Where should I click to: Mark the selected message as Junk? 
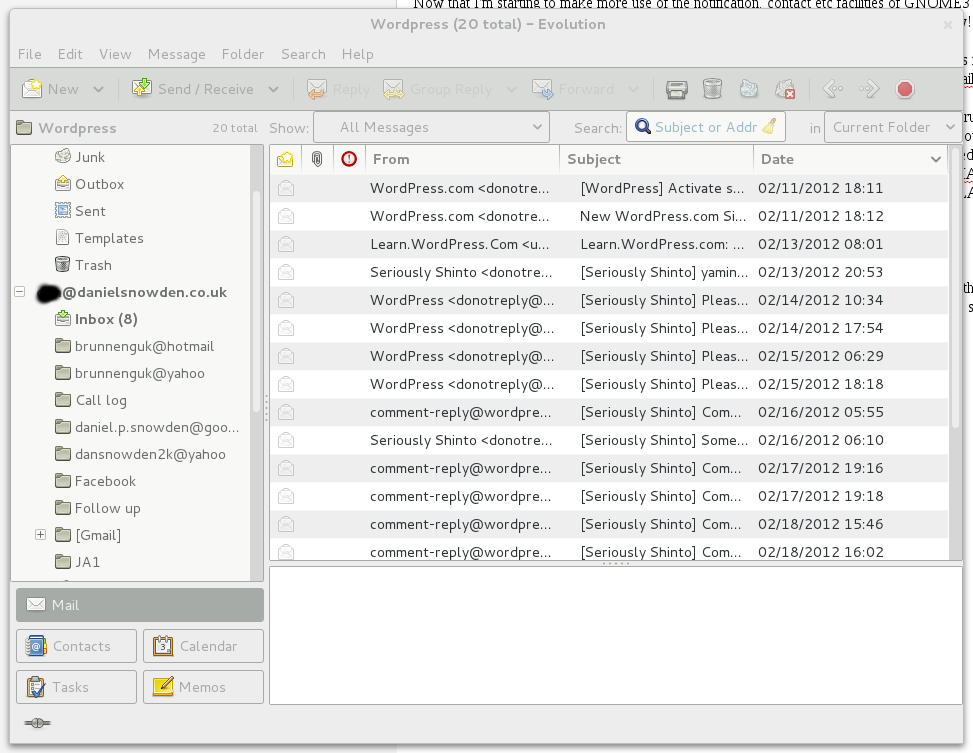(748, 89)
